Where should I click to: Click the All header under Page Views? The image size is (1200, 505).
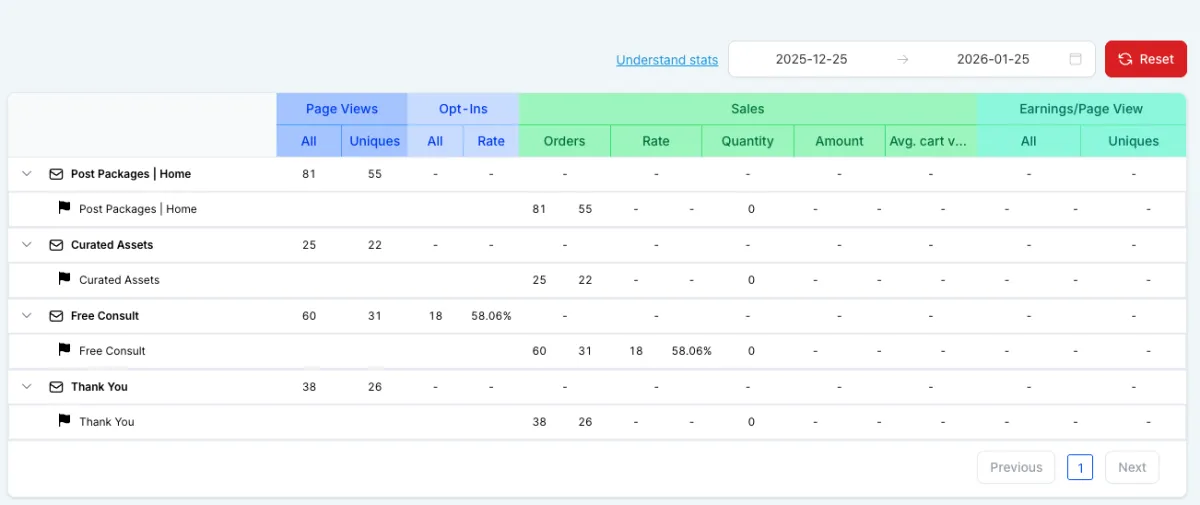[309, 141]
